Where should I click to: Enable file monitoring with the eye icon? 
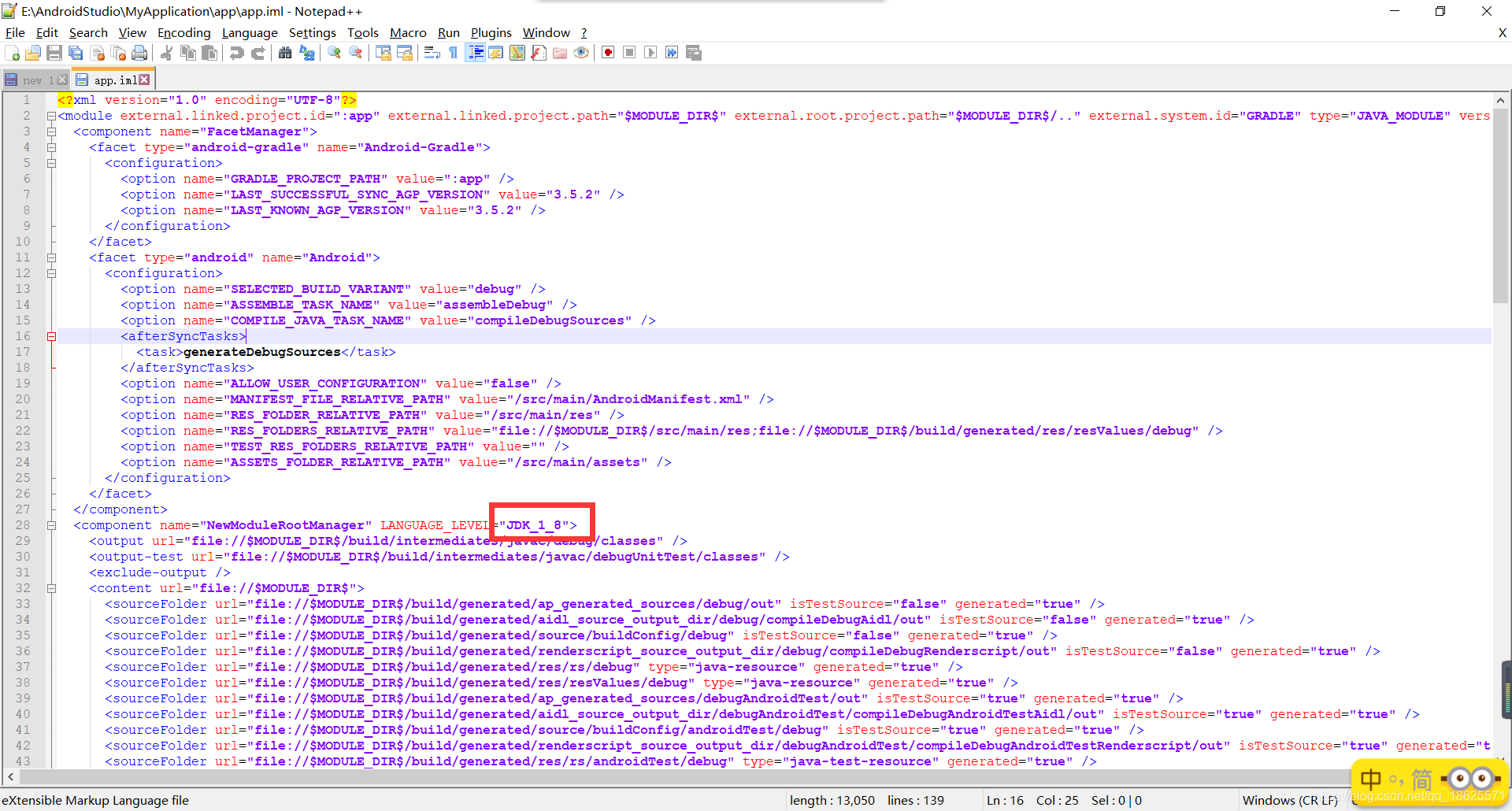581,53
